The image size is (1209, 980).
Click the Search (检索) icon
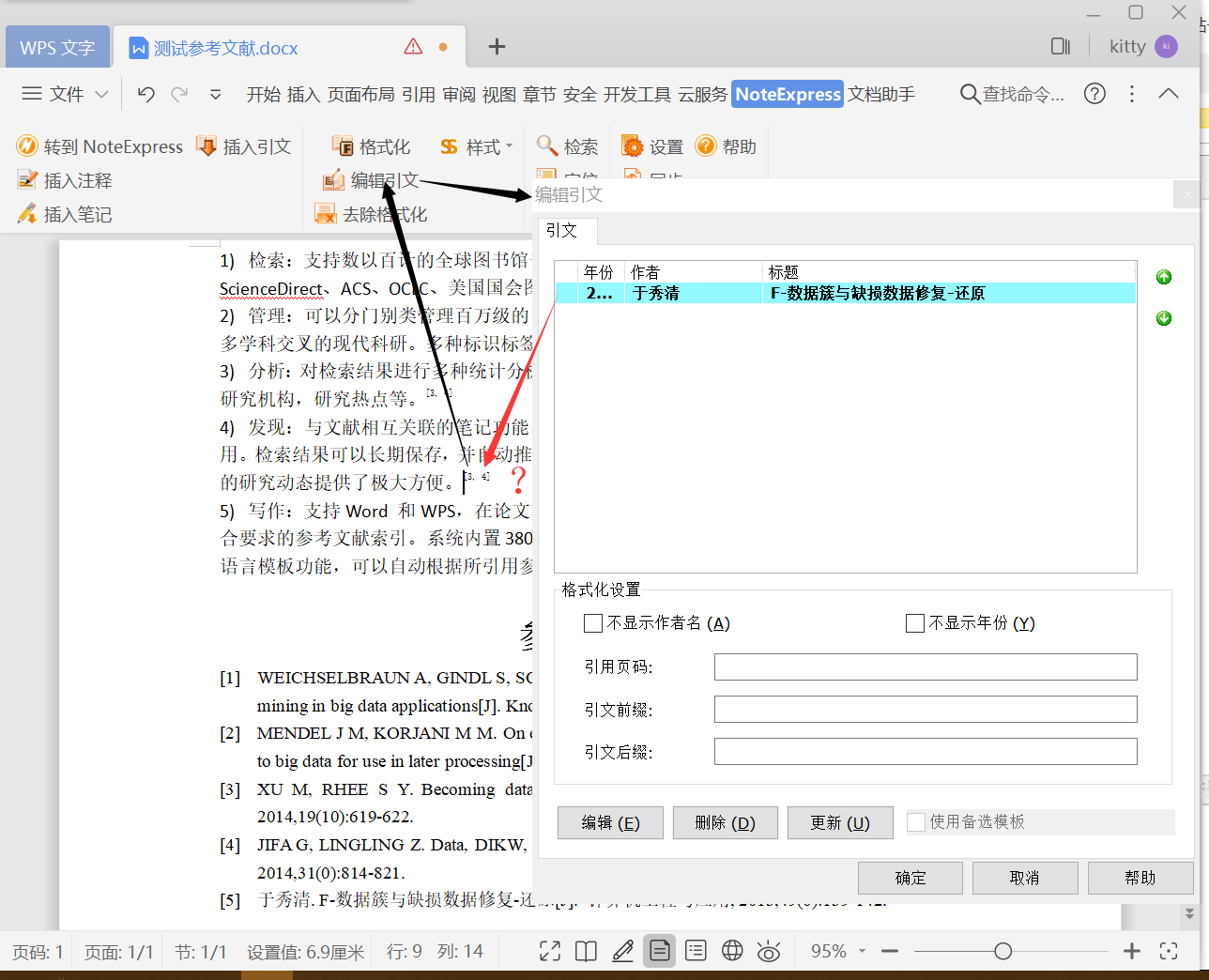click(547, 146)
